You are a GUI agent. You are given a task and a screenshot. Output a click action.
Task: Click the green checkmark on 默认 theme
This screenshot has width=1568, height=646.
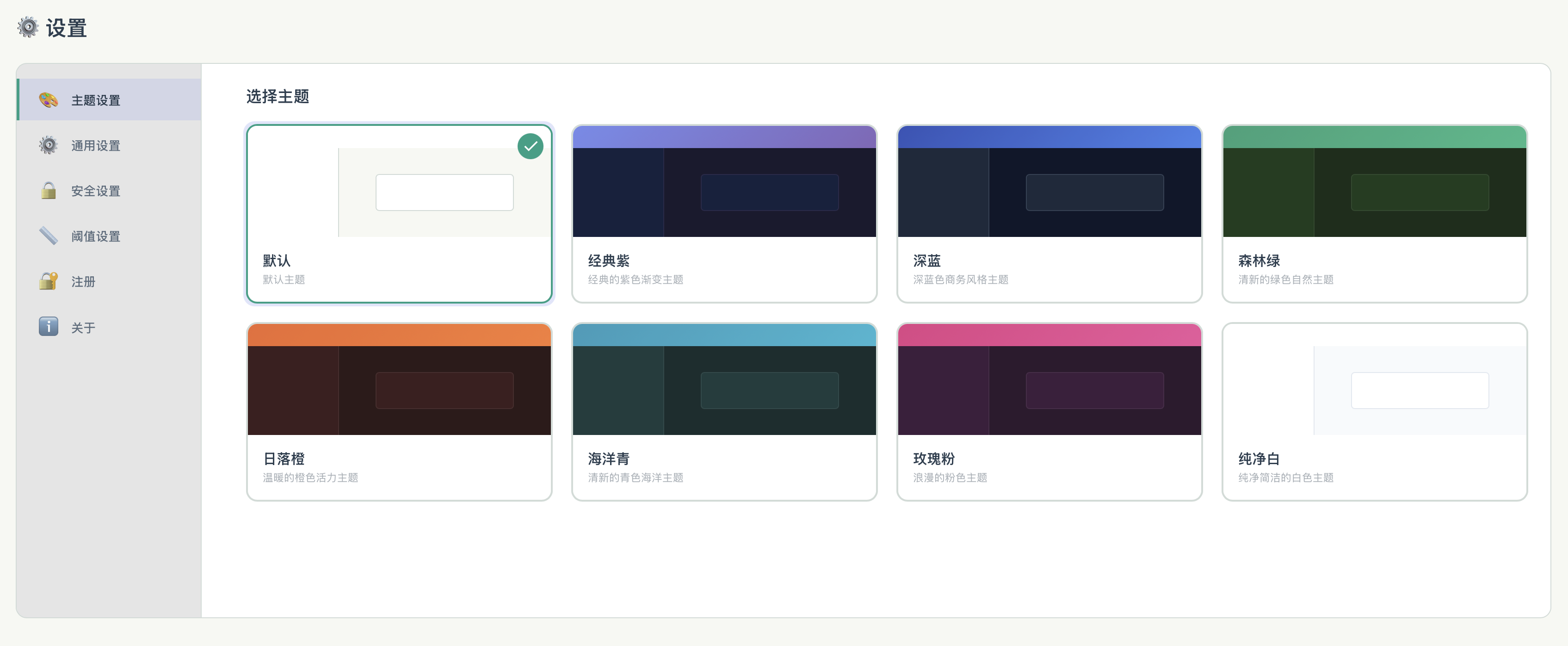click(x=530, y=146)
